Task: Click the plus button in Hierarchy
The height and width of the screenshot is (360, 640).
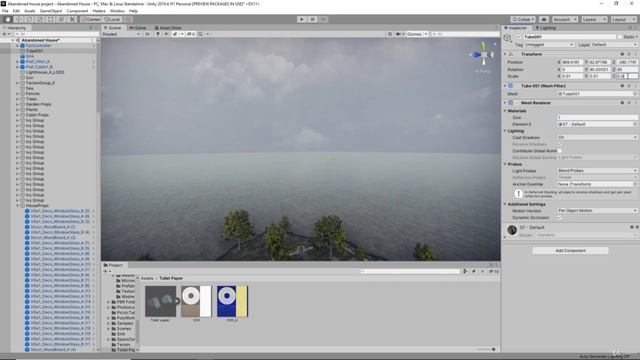Action: (x=4, y=34)
